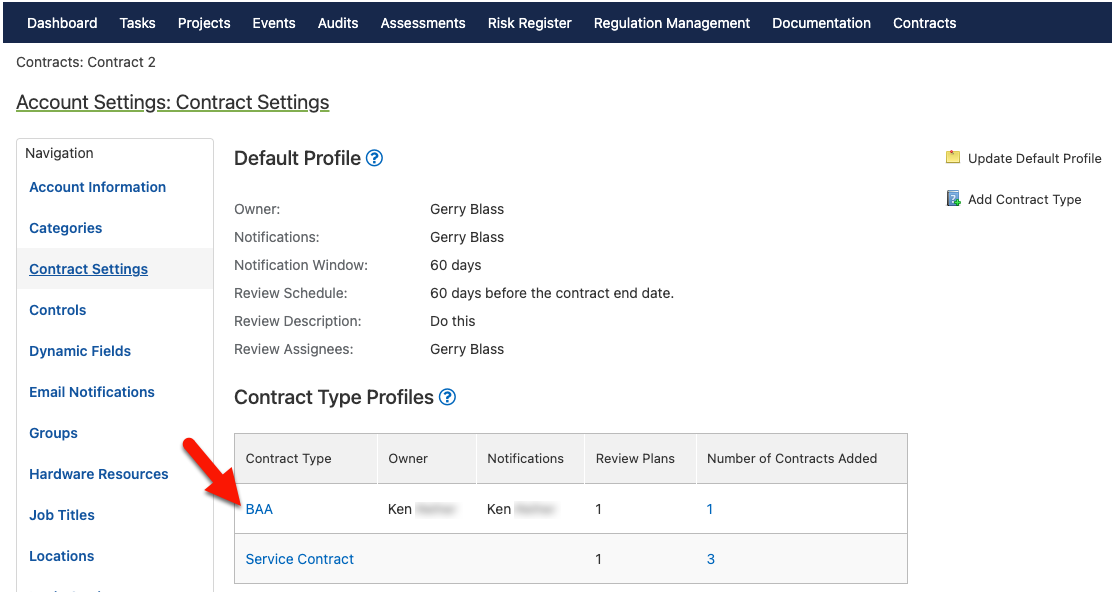The height and width of the screenshot is (595, 1114).
Task: Select Account Information in the navigation
Action: pos(98,187)
